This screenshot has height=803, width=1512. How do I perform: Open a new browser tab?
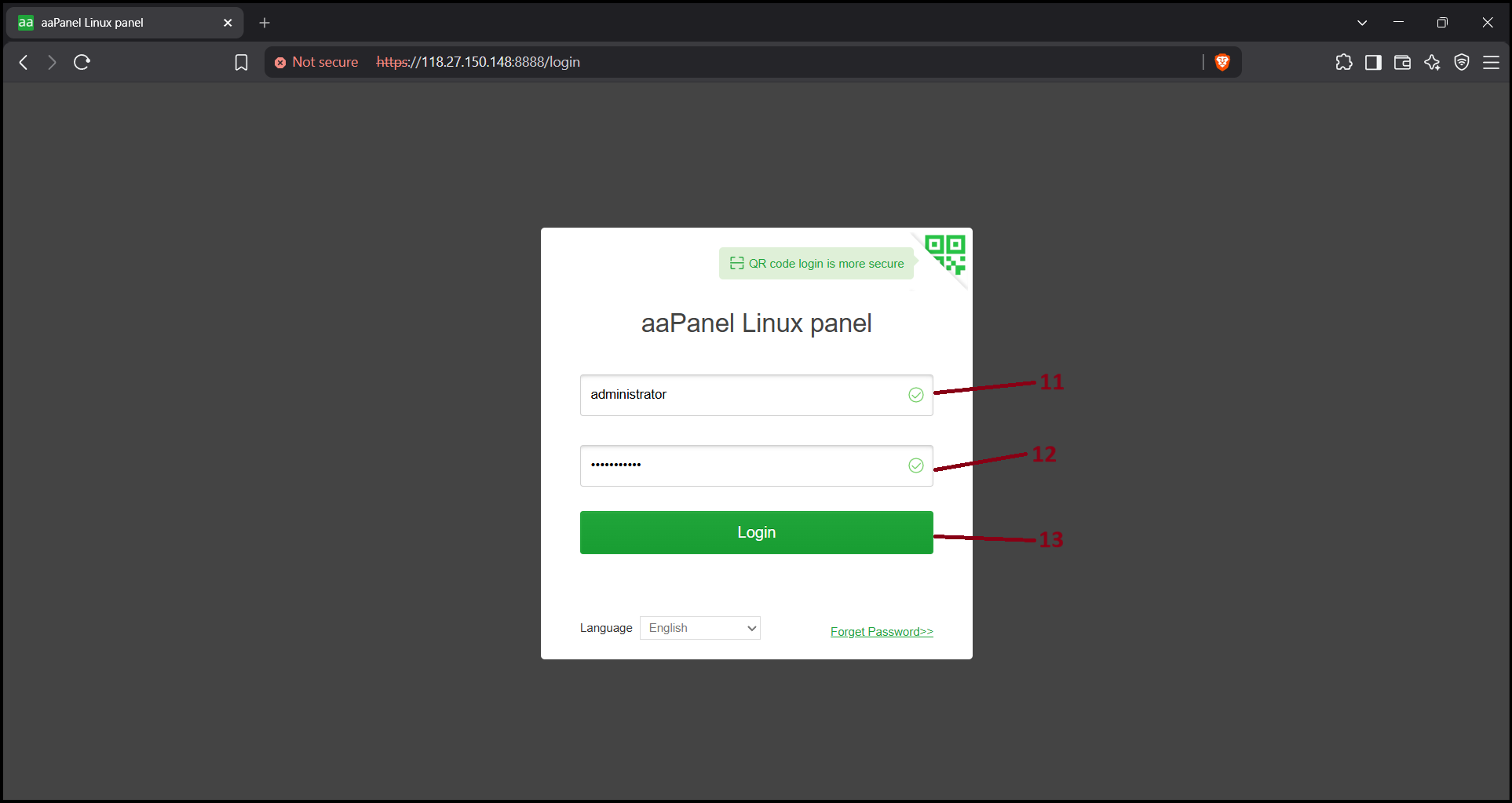click(x=265, y=23)
